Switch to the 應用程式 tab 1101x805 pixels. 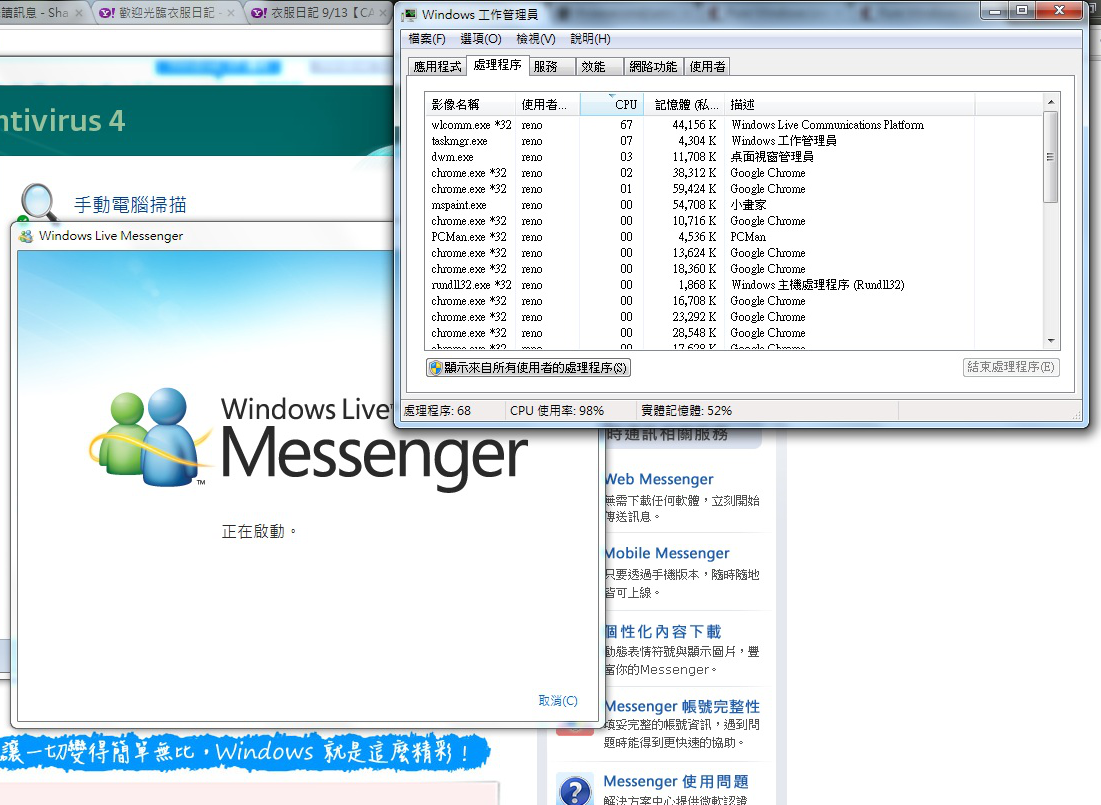[437, 66]
